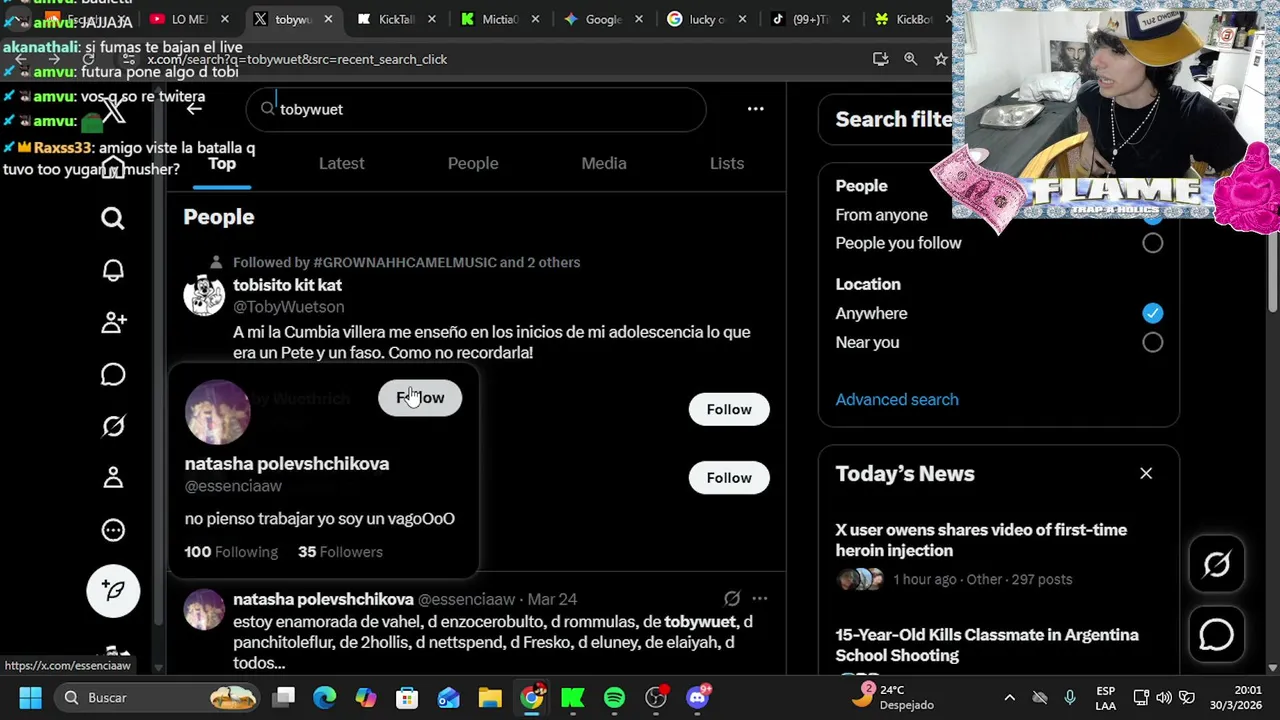1280x720 pixels.
Task: Switch to the Latest search tab
Action: (341, 164)
